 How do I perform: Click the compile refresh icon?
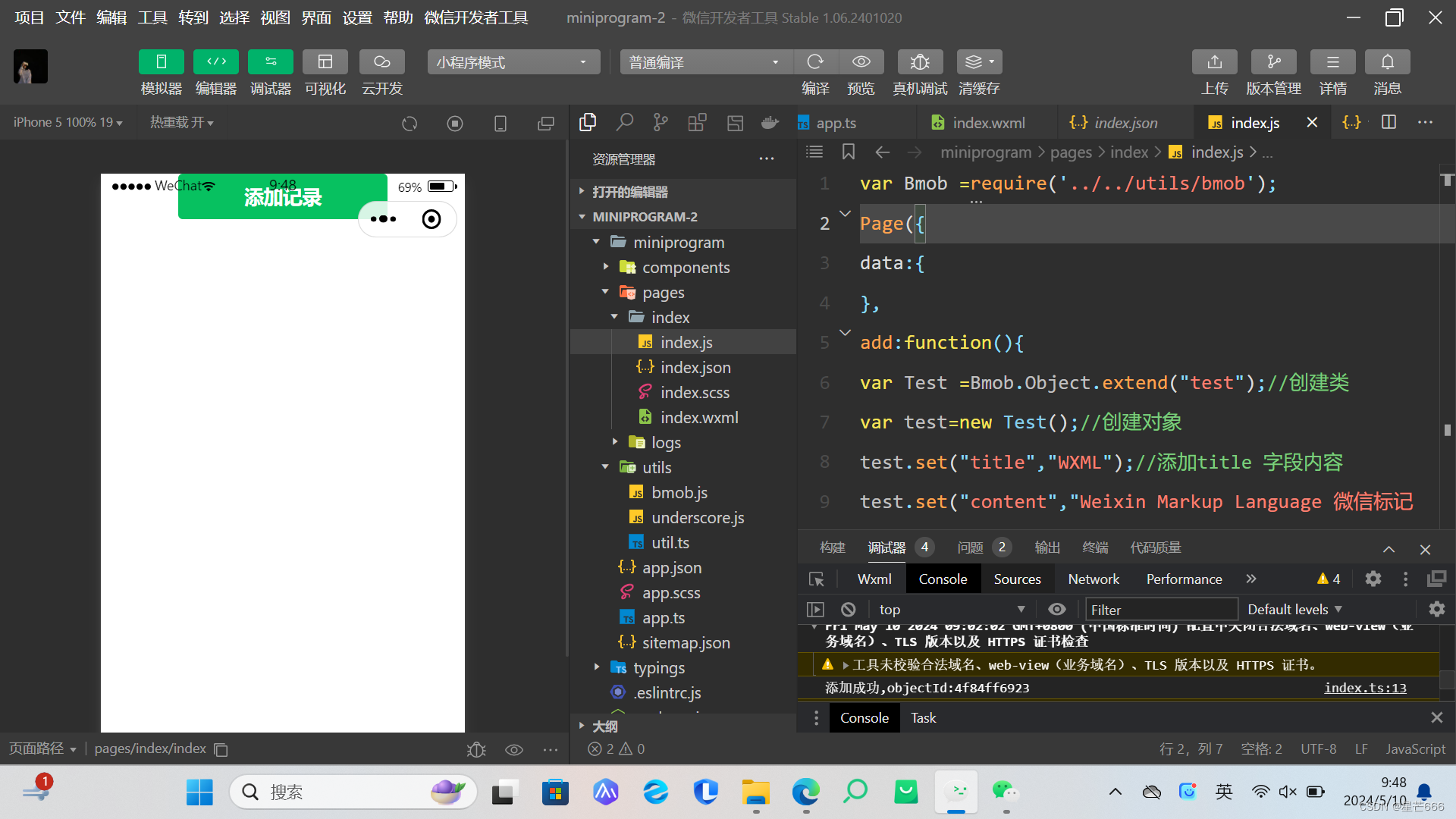pyautogui.click(x=815, y=62)
